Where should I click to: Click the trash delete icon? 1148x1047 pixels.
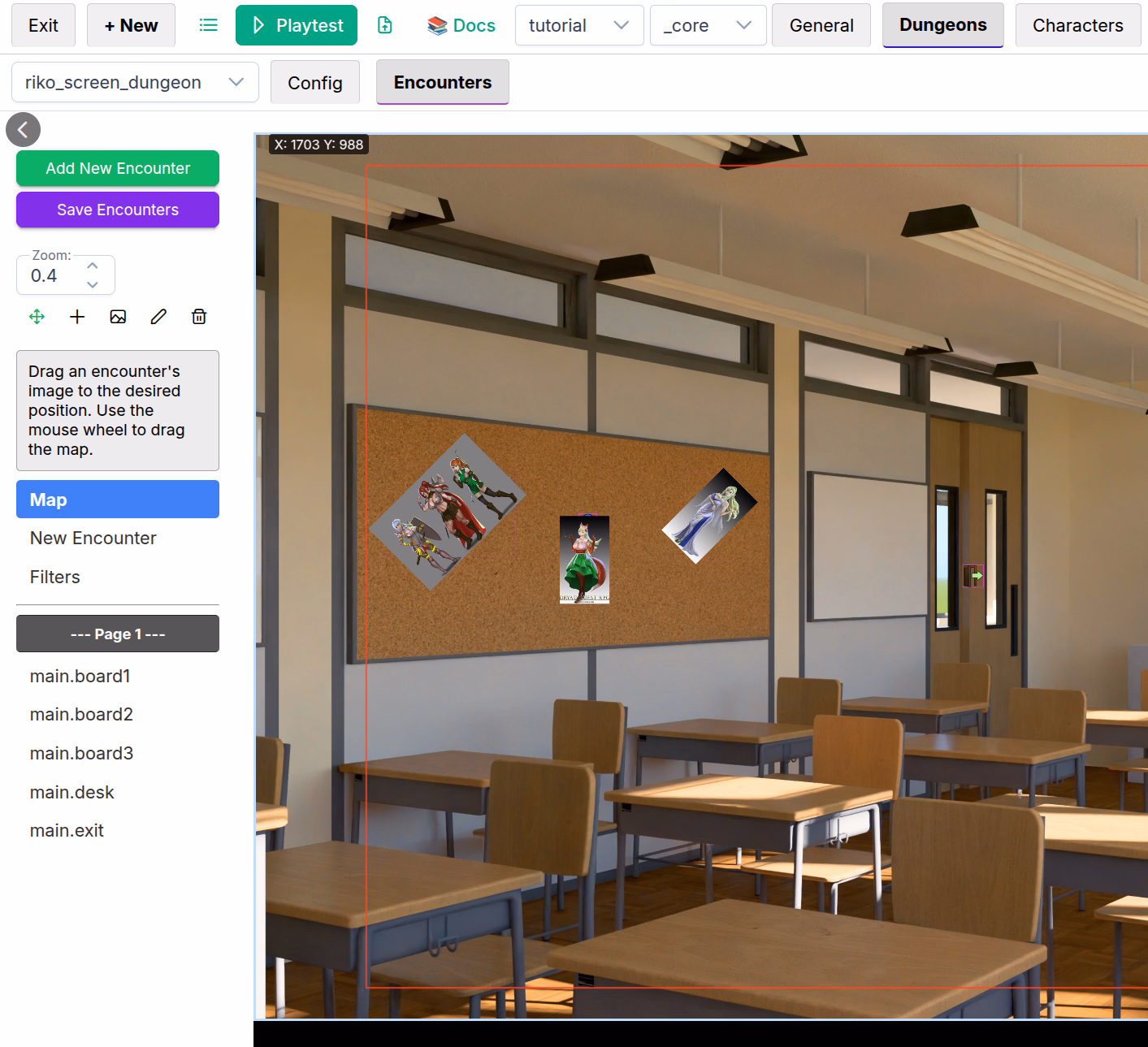199,317
